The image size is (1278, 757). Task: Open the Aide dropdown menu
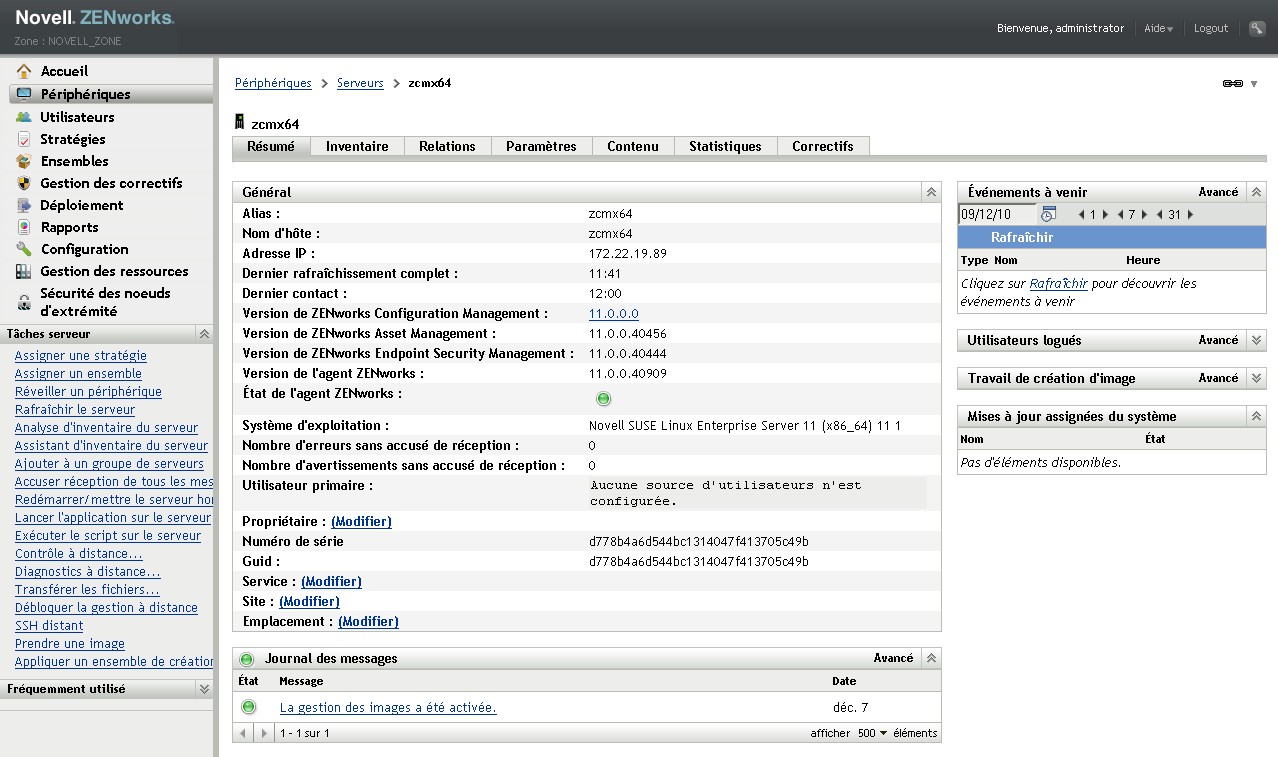tap(1158, 29)
